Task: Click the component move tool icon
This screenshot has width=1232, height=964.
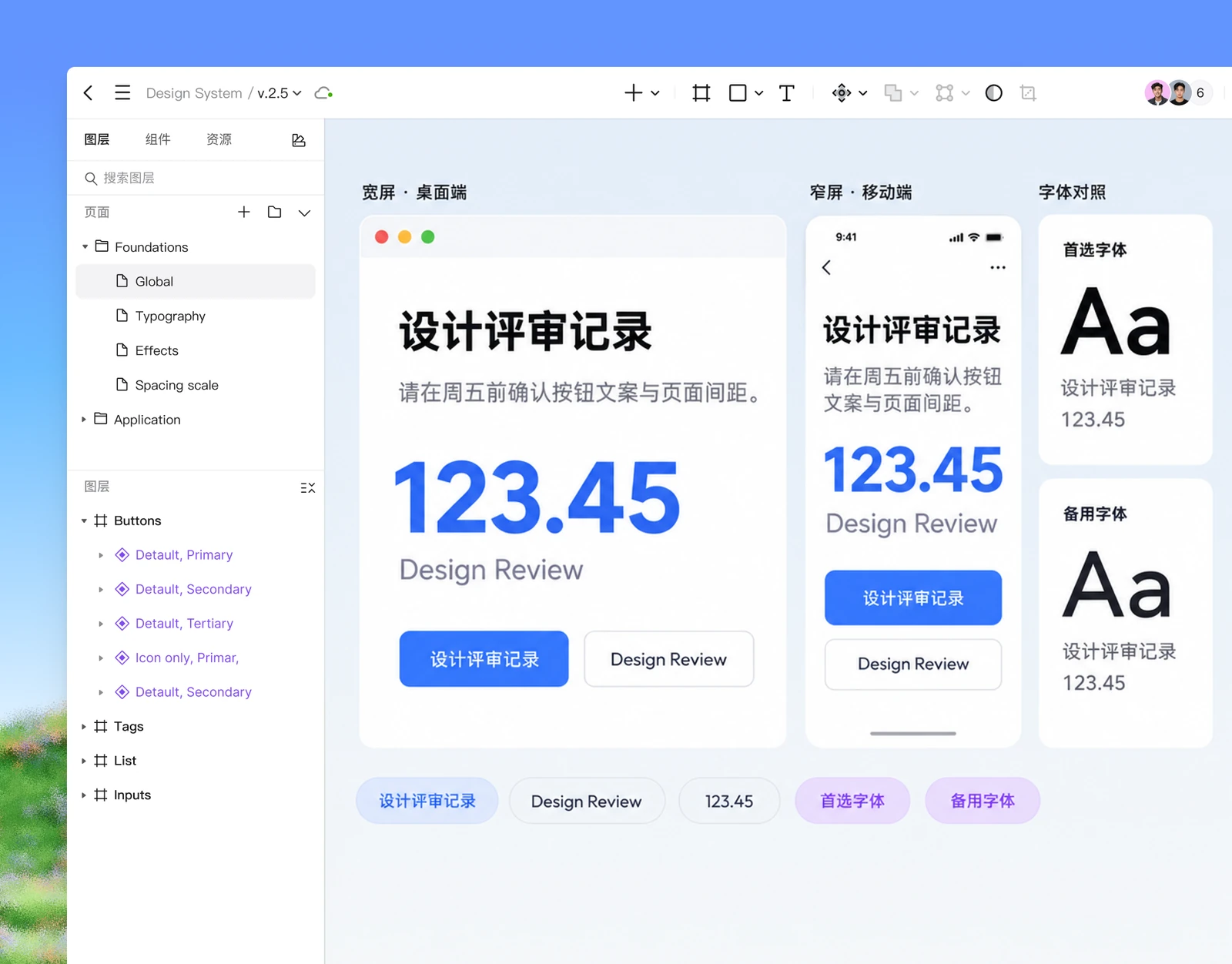Action: pyautogui.click(x=842, y=93)
